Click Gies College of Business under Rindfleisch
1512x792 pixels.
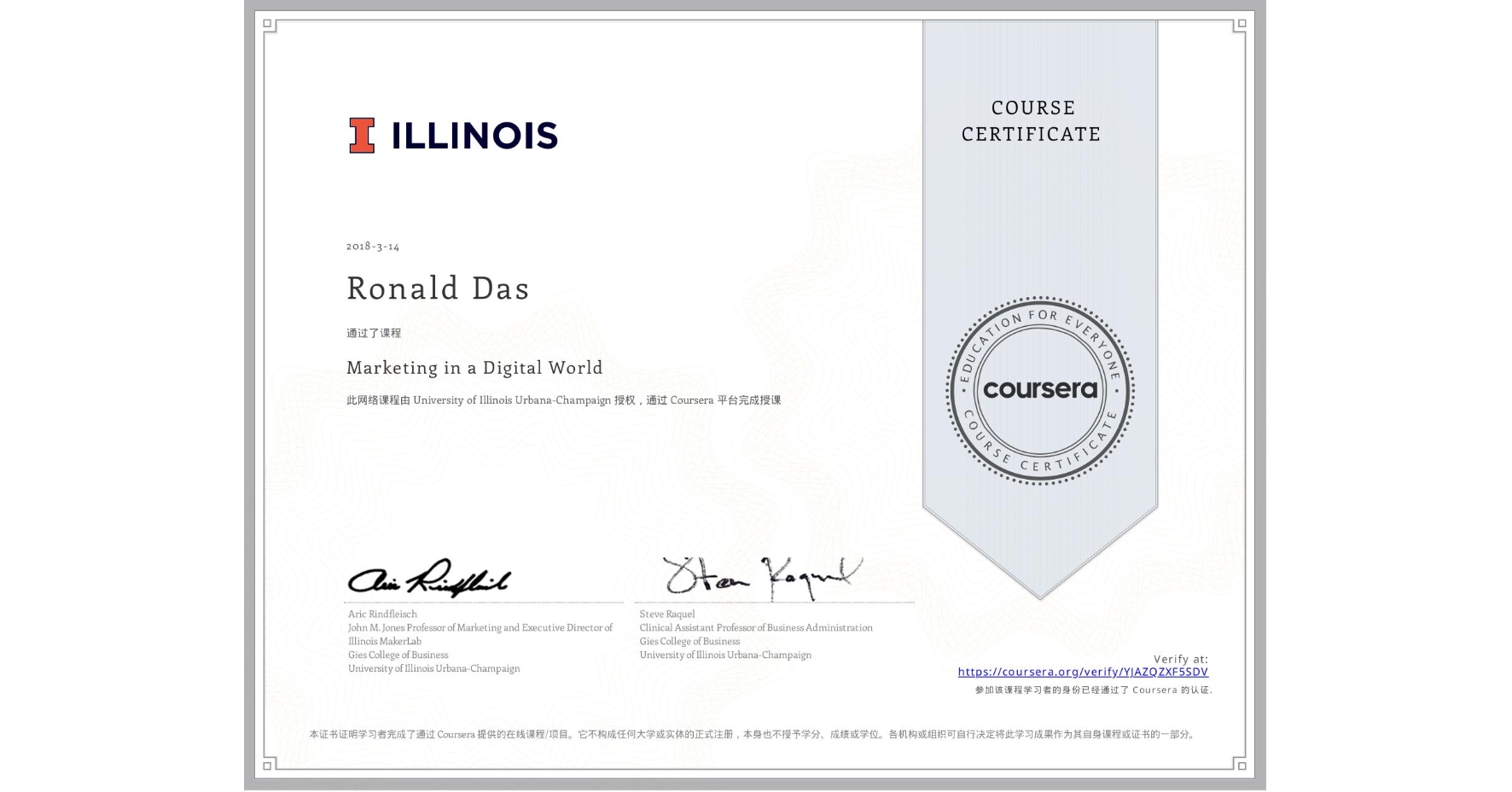pyautogui.click(x=398, y=655)
